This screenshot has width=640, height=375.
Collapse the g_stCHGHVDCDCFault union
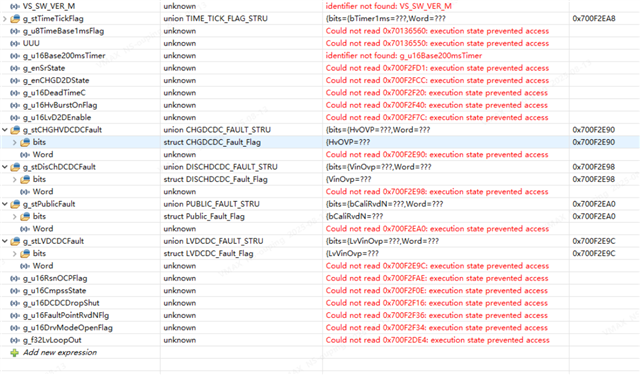pyautogui.click(x=4, y=130)
